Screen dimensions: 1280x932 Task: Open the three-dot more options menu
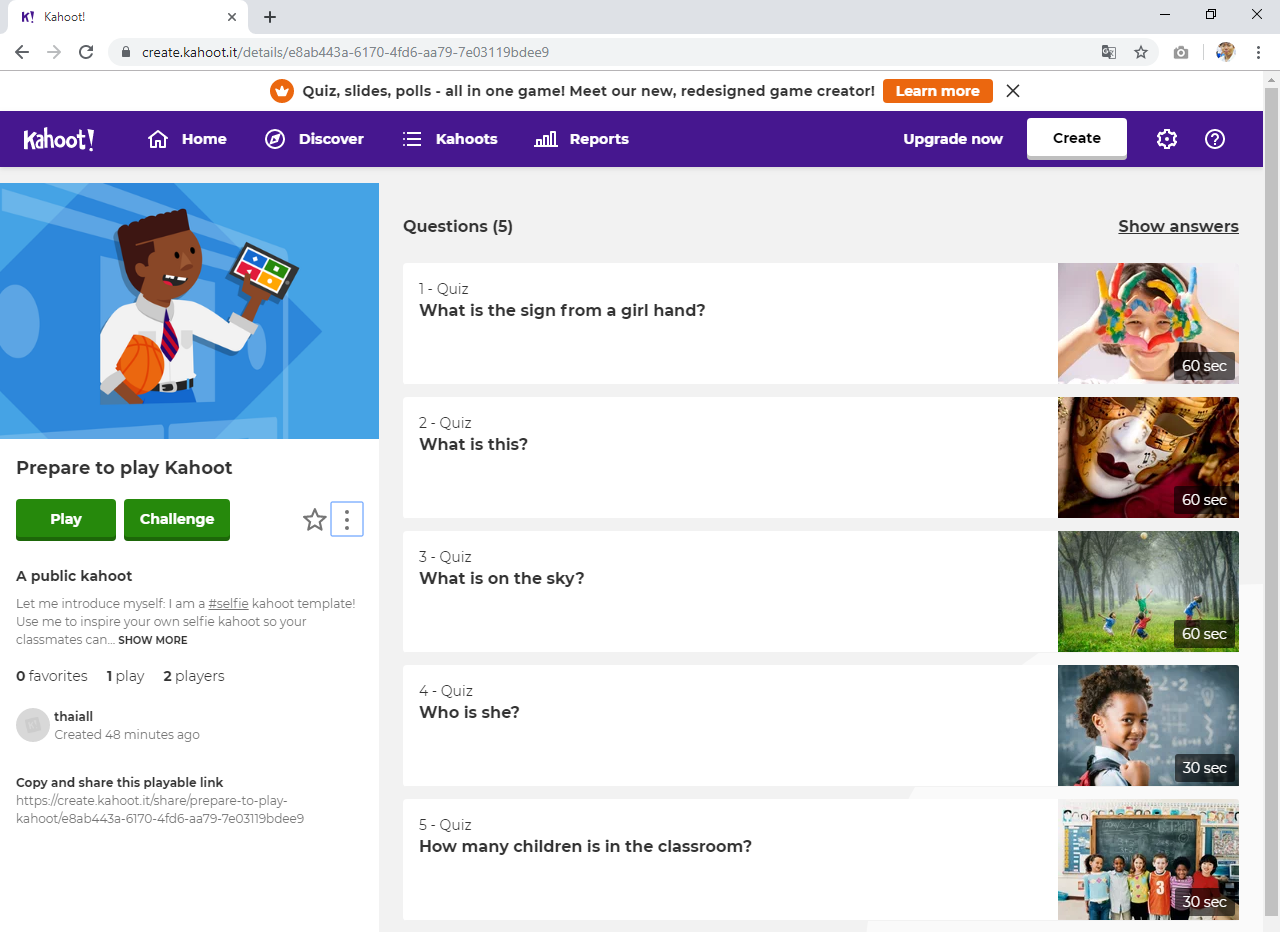pyautogui.click(x=347, y=520)
